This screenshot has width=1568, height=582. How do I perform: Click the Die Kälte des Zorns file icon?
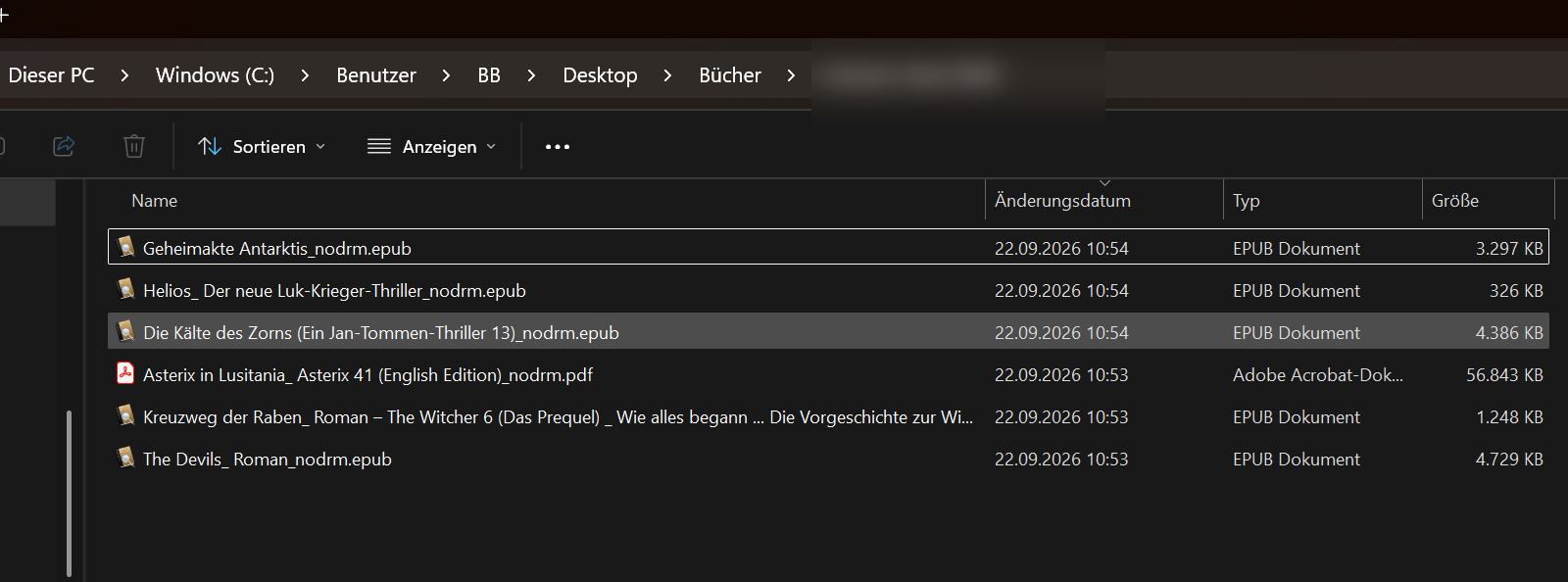coord(125,331)
